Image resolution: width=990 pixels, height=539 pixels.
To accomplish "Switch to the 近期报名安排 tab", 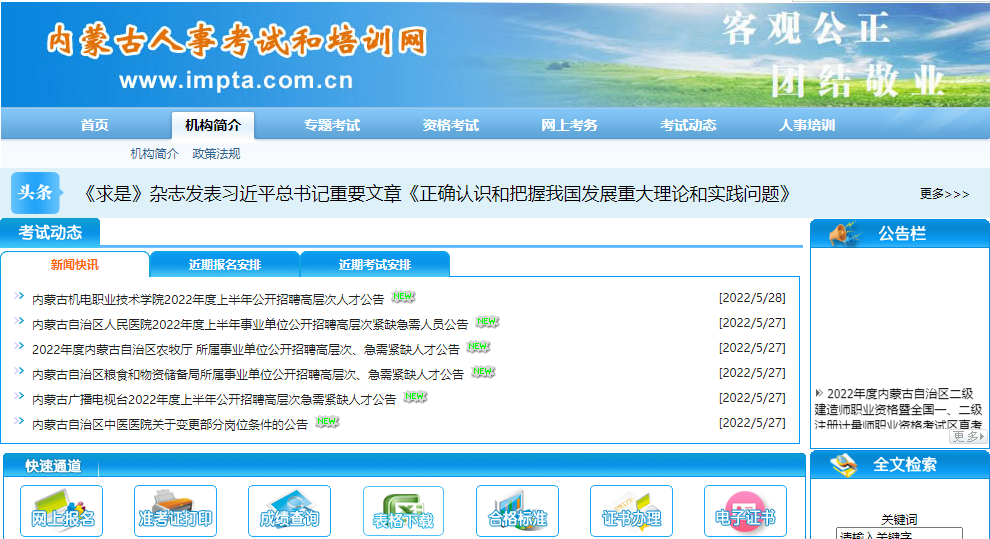I will (225, 265).
